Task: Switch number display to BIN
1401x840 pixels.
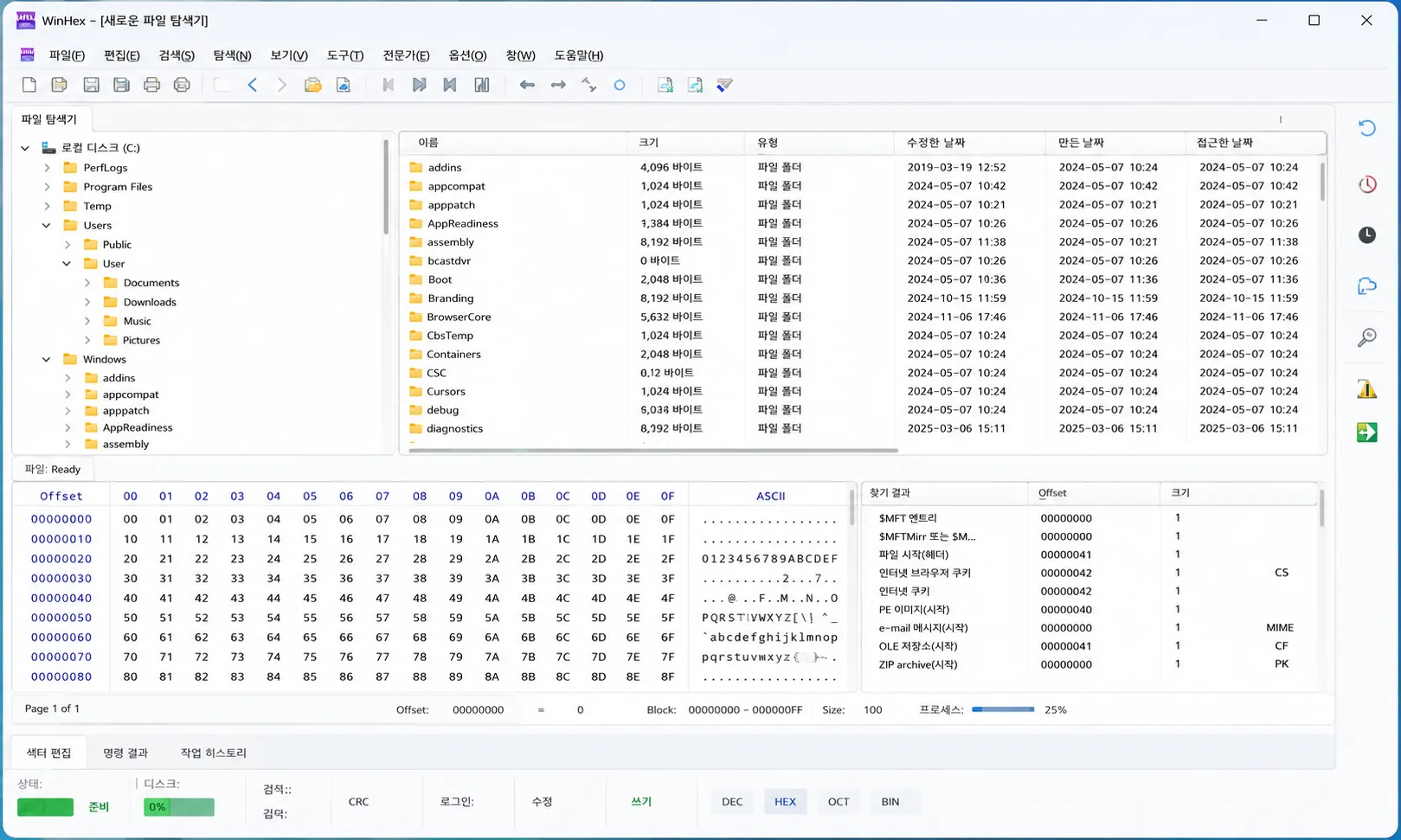Action: [x=890, y=802]
